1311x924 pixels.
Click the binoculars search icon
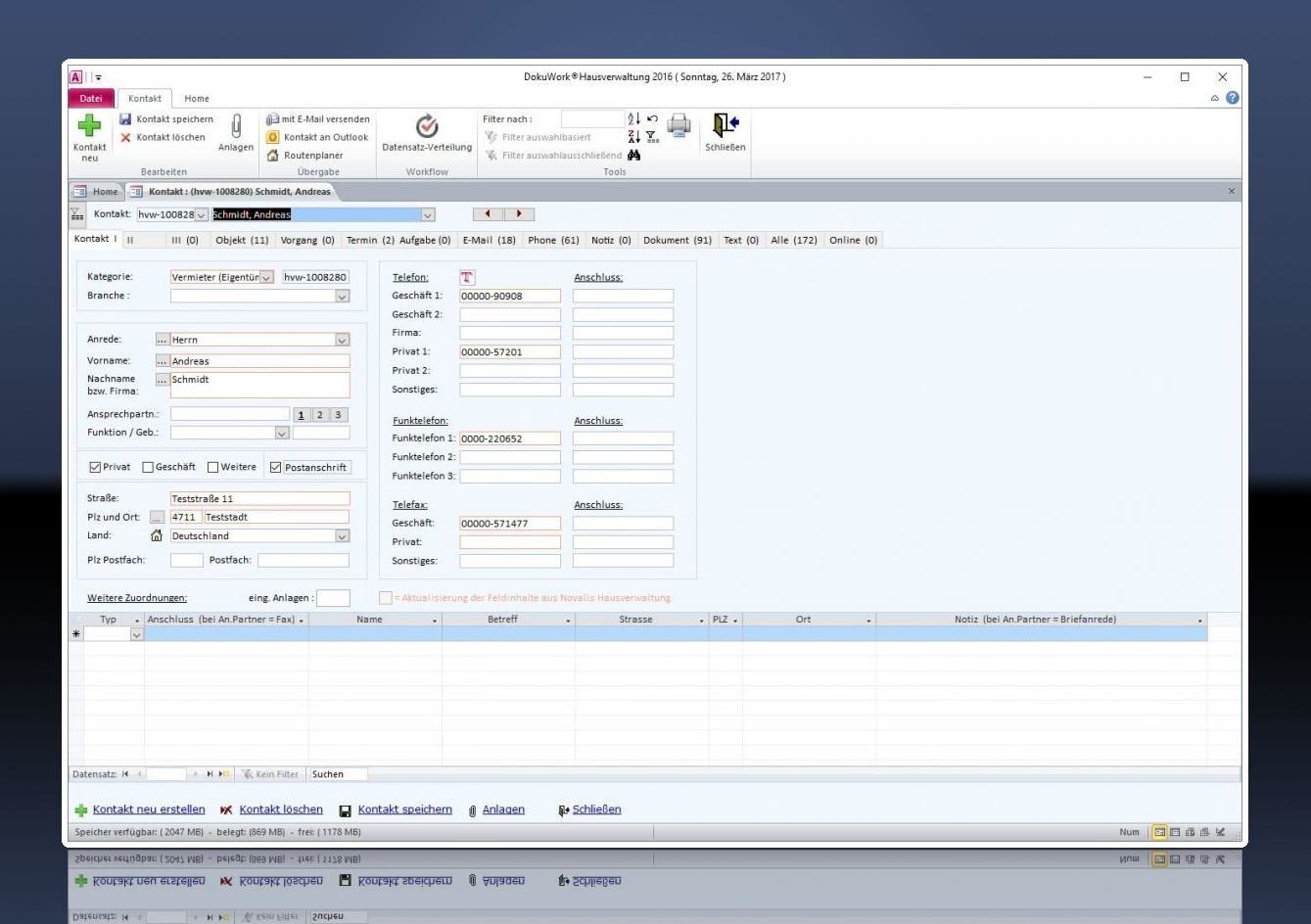pyautogui.click(x=634, y=156)
